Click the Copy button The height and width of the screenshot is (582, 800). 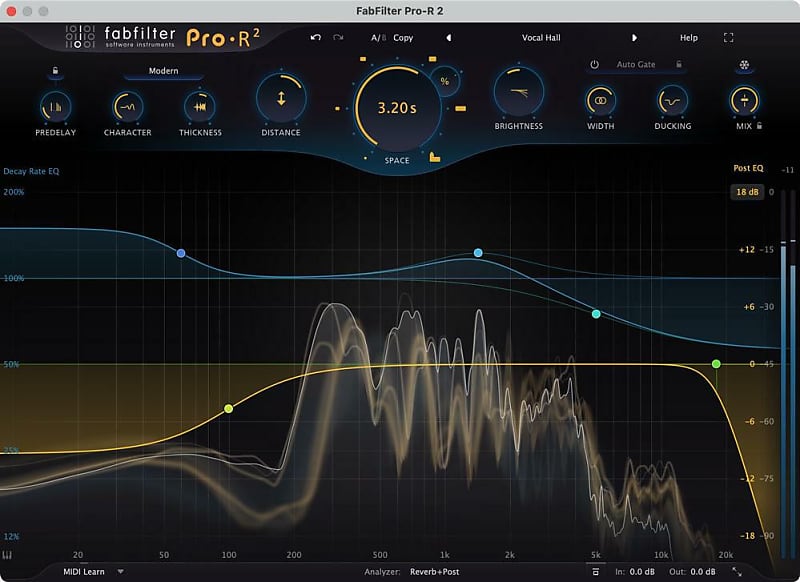[404, 37]
